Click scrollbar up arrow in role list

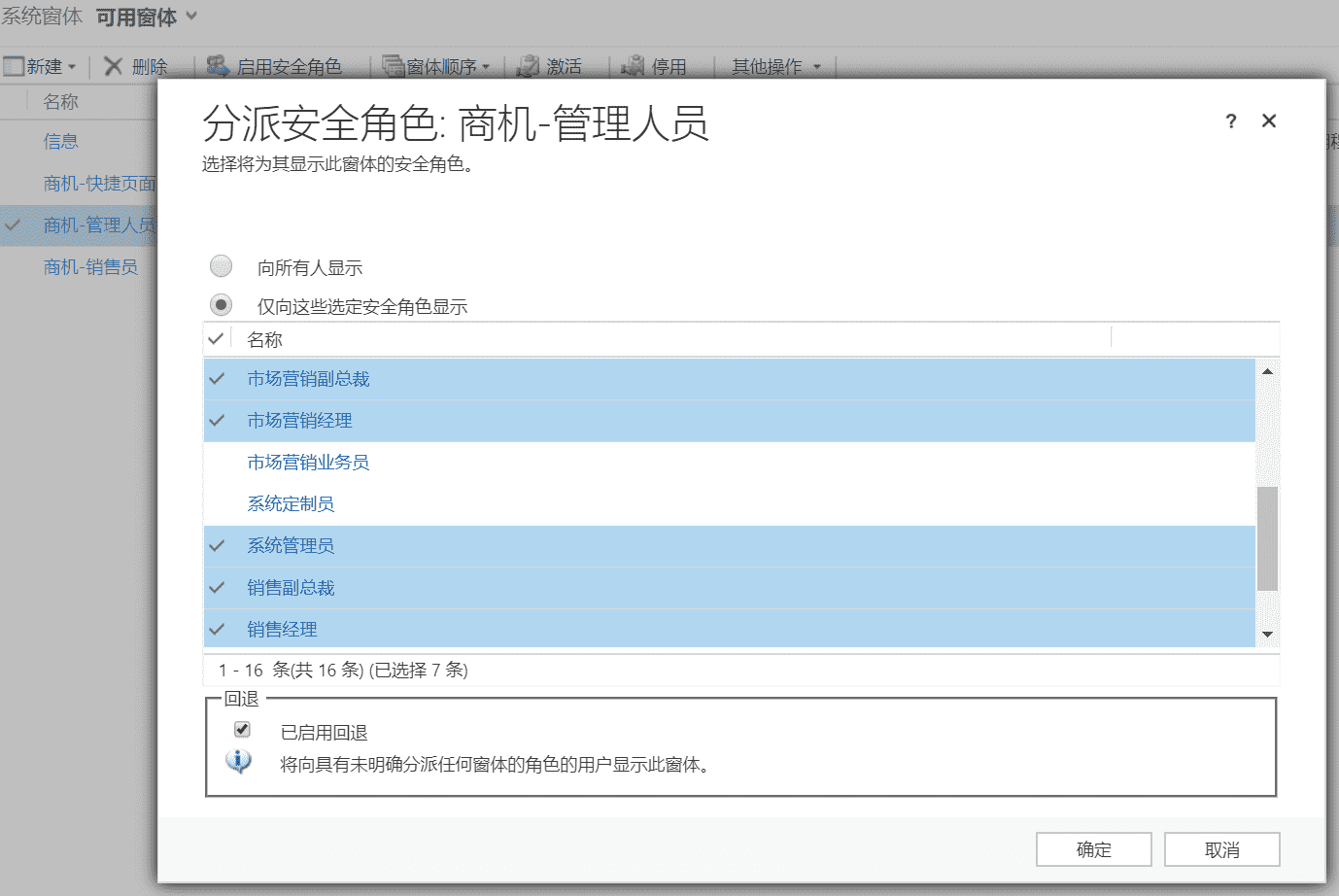click(x=1267, y=371)
